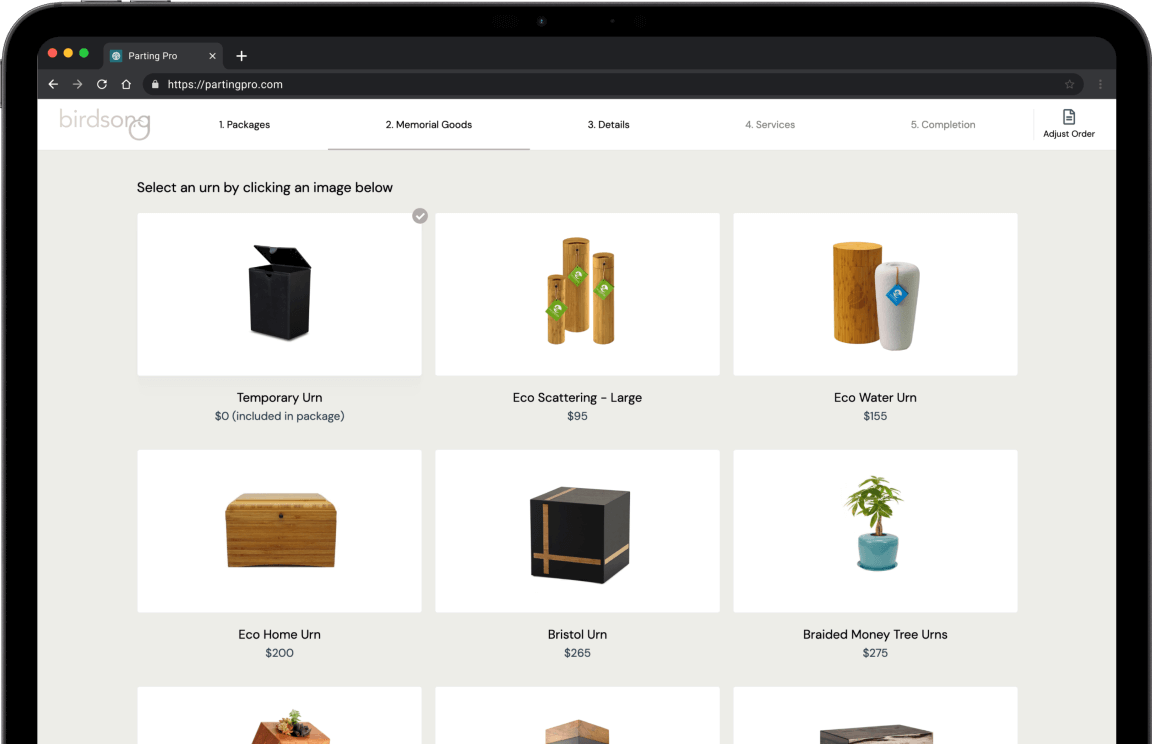Click the macOS yellow minimize button
This screenshot has width=1152, height=744.
tap(68, 53)
